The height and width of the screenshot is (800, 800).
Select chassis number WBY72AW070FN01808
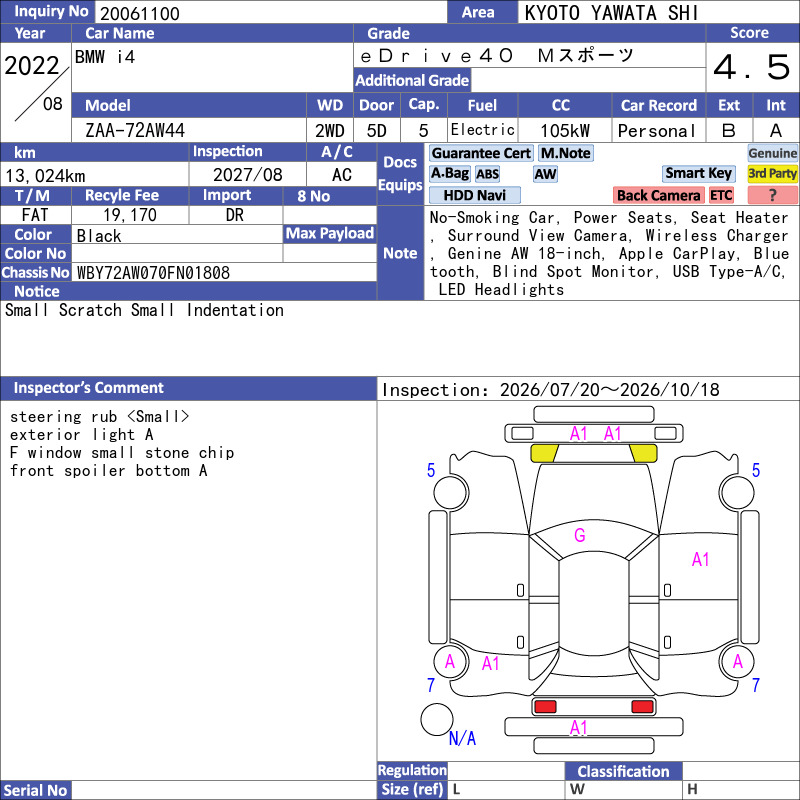pos(154,273)
